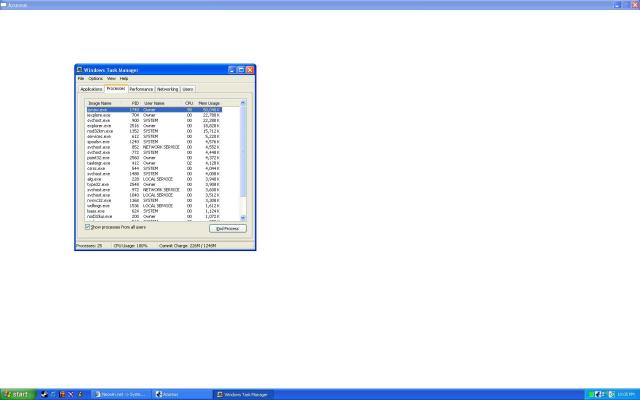Close the background maximized window

tap(636, 5)
